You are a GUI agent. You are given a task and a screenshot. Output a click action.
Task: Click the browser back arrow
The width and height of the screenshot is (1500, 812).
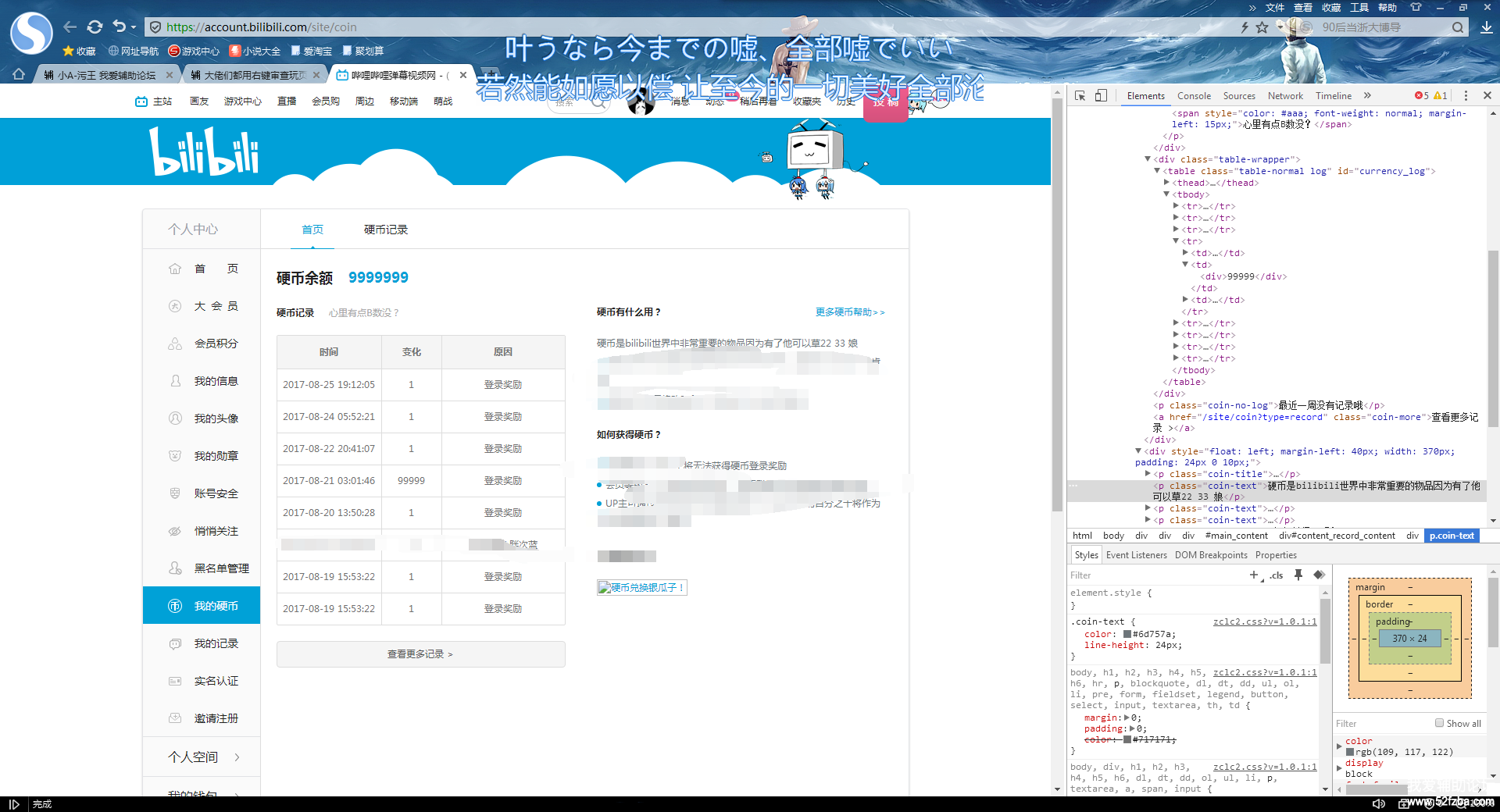(x=70, y=27)
